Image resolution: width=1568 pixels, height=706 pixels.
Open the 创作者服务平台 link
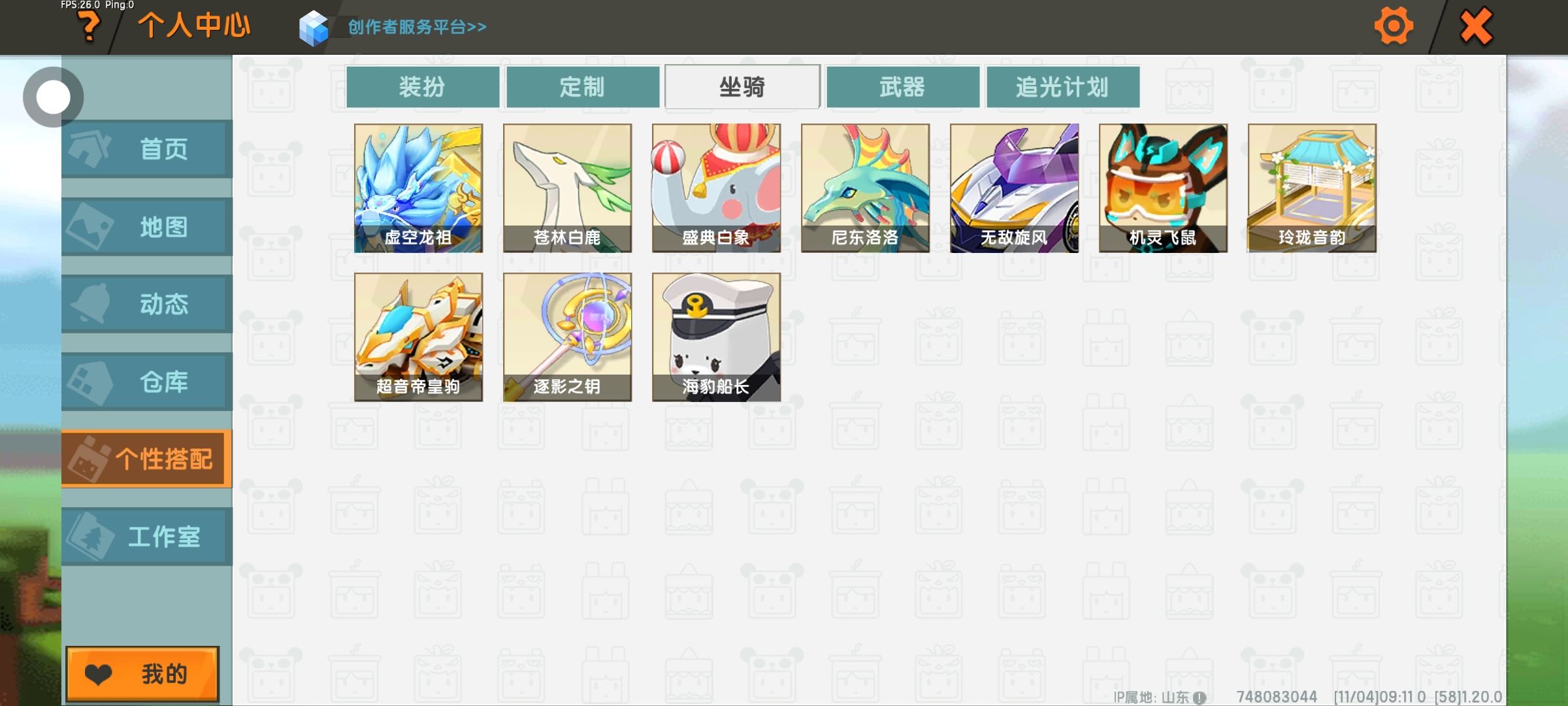417,27
